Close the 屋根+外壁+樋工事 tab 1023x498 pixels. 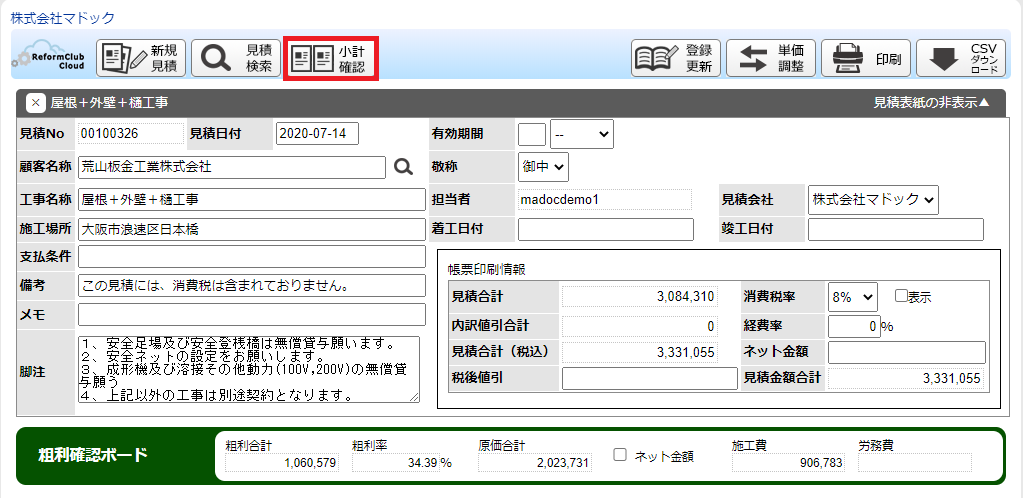(x=35, y=102)
